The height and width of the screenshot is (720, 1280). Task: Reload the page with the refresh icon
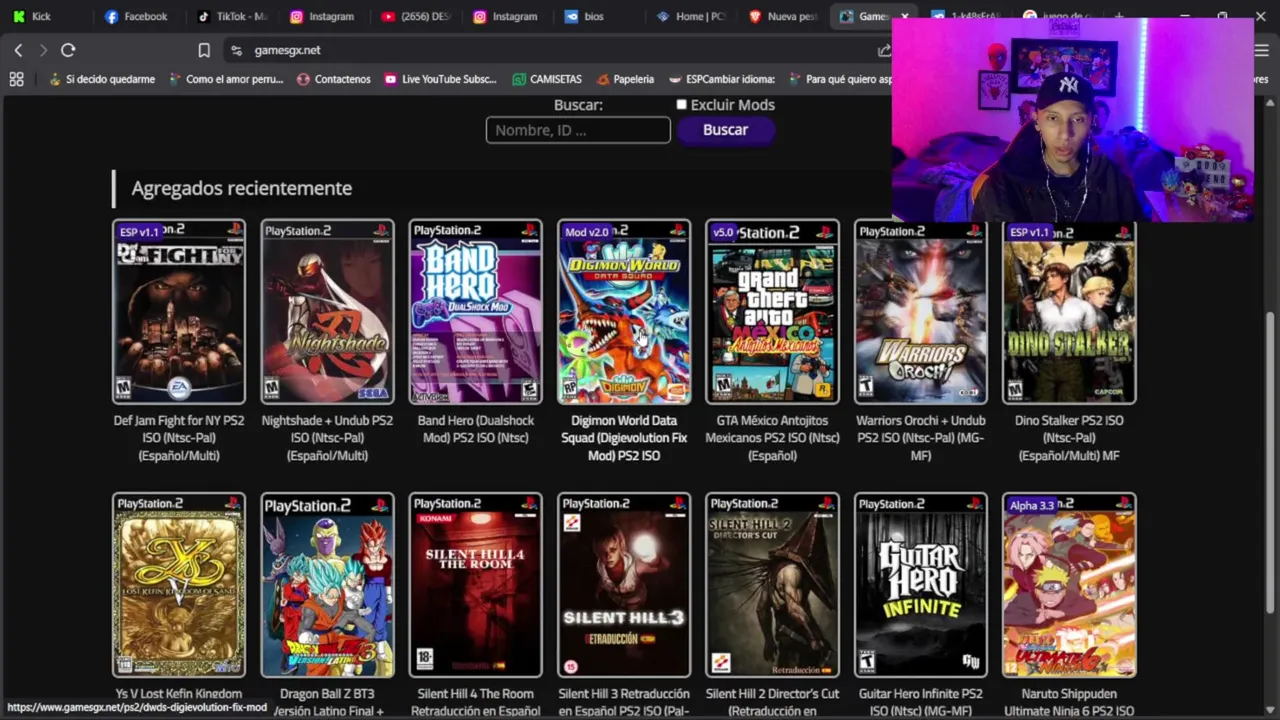pyautogui.click(x=68, y=50)
